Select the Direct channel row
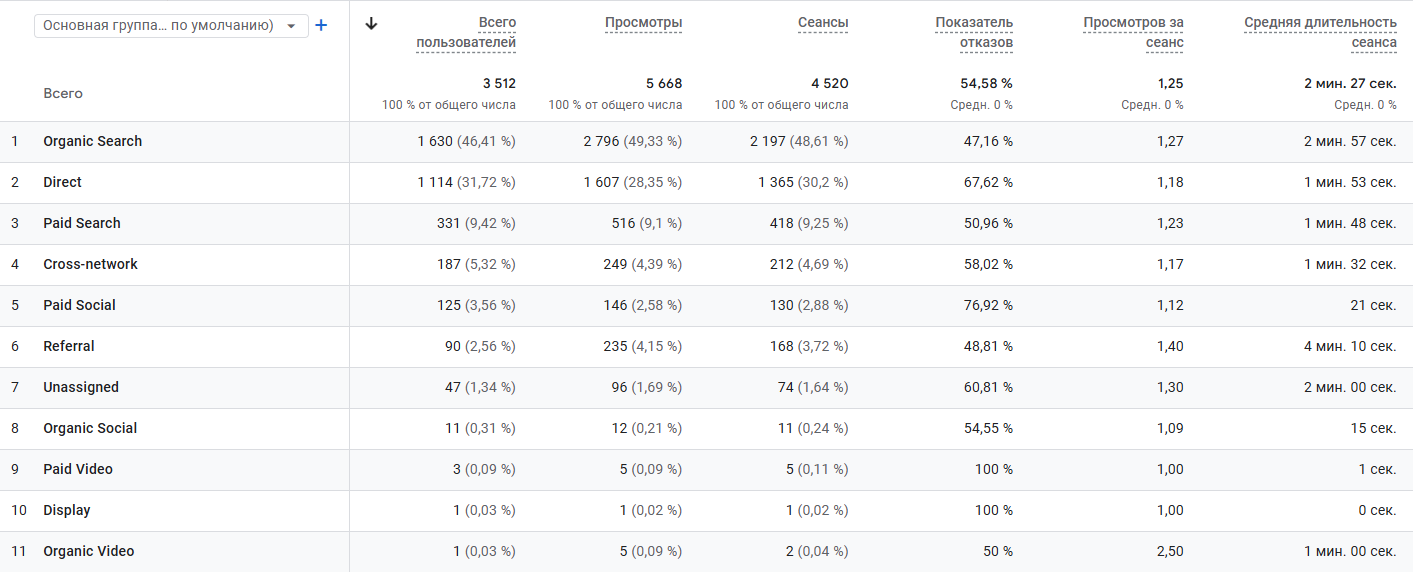 point(63,183)
